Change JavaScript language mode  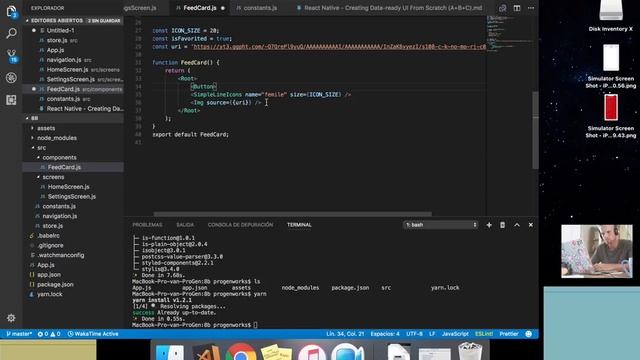pos(455,334)
